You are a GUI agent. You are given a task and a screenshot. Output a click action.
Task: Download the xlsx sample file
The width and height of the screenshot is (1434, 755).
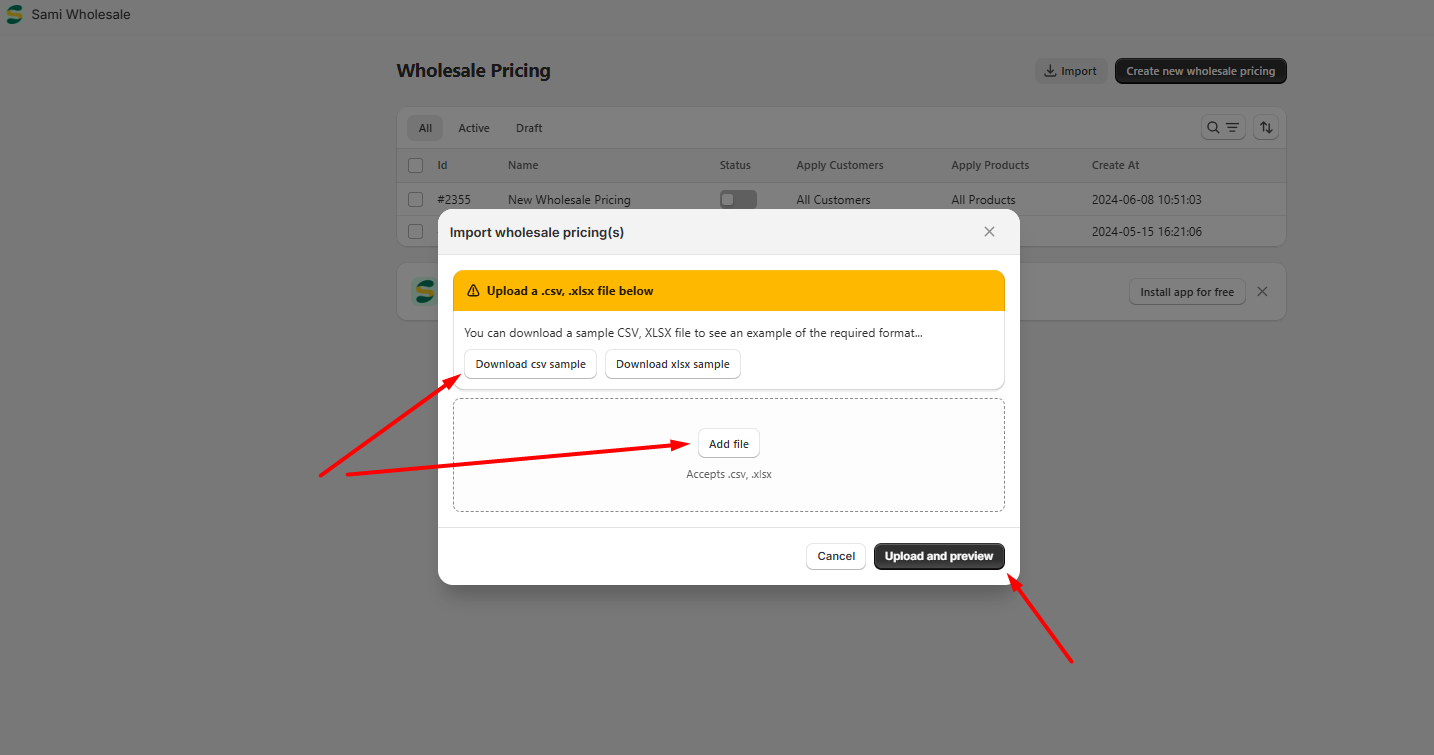[x=672, y=364]
